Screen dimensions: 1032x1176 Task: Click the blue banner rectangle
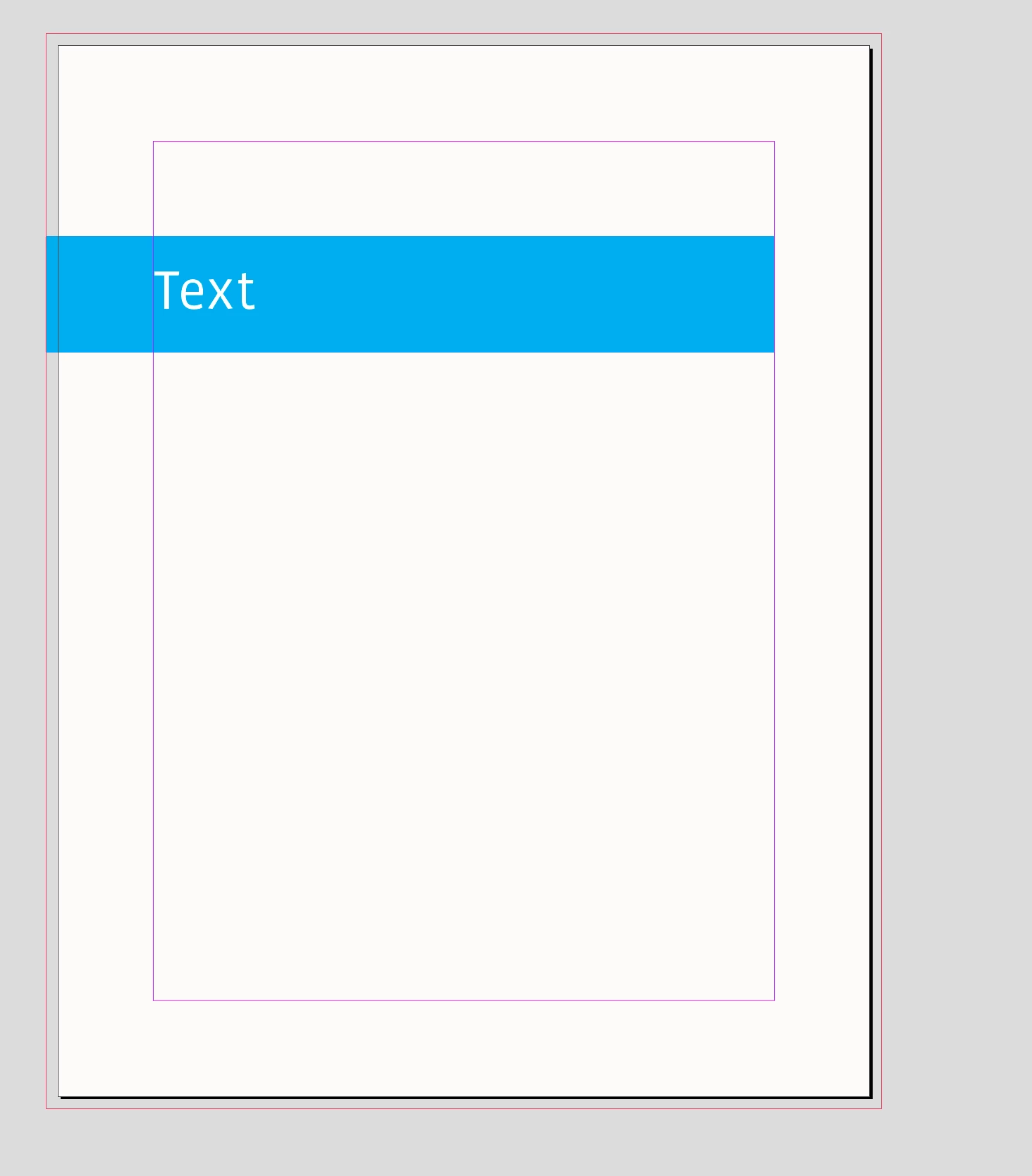[410, 294]
